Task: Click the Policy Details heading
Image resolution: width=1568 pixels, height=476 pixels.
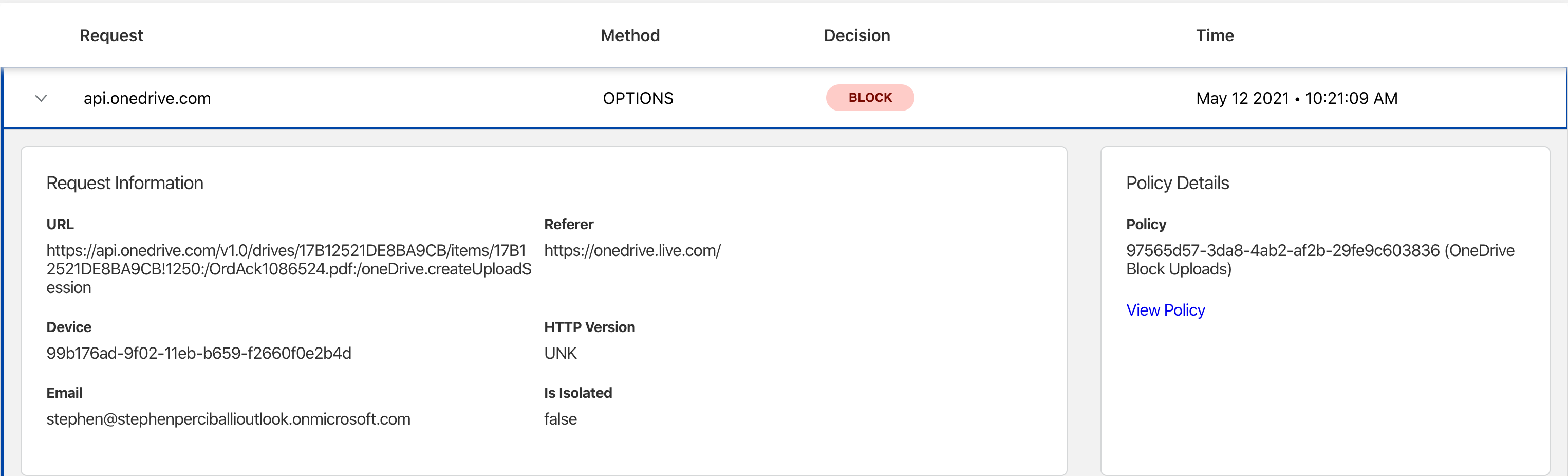Action: (x=1177, y=182)
